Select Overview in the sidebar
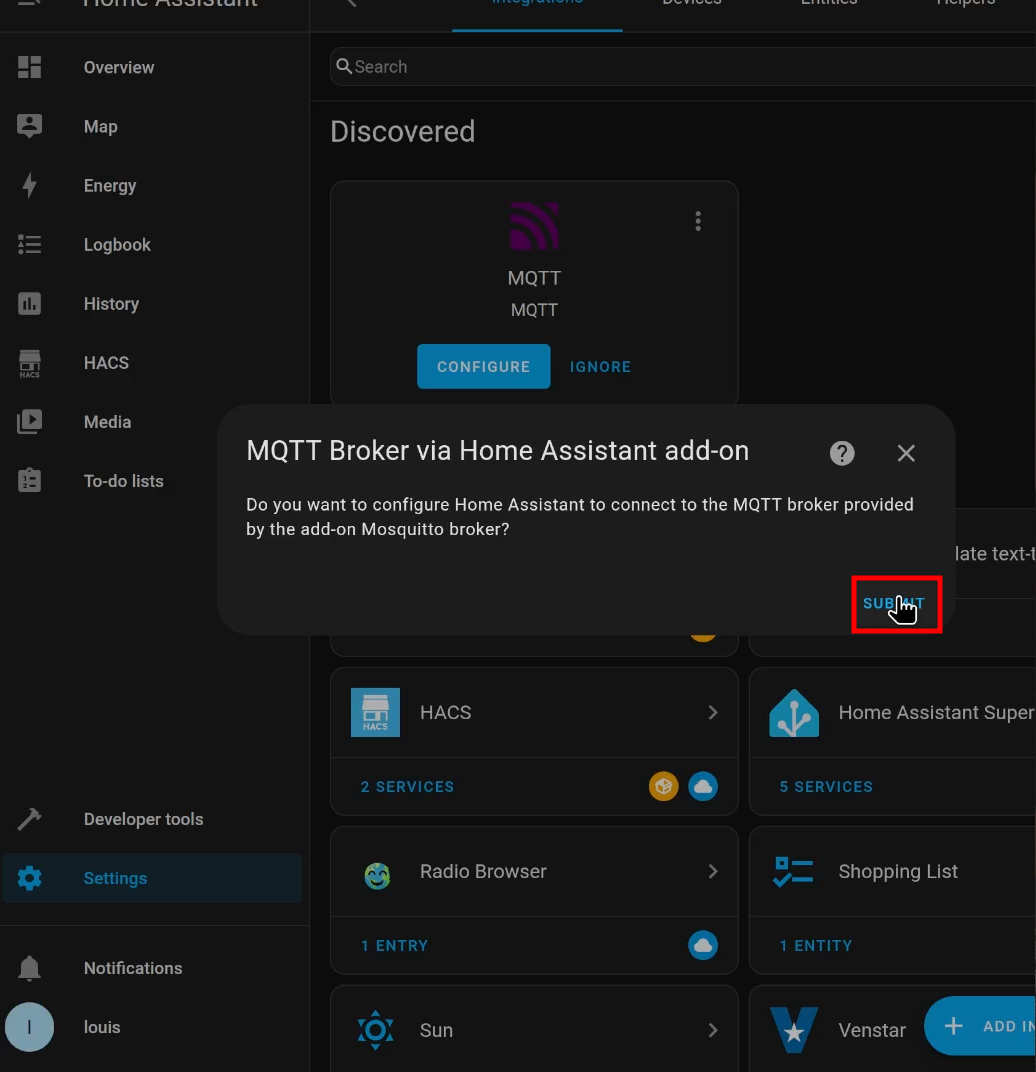Screen dimensions: 1036x1072 [x=152, y=67]
